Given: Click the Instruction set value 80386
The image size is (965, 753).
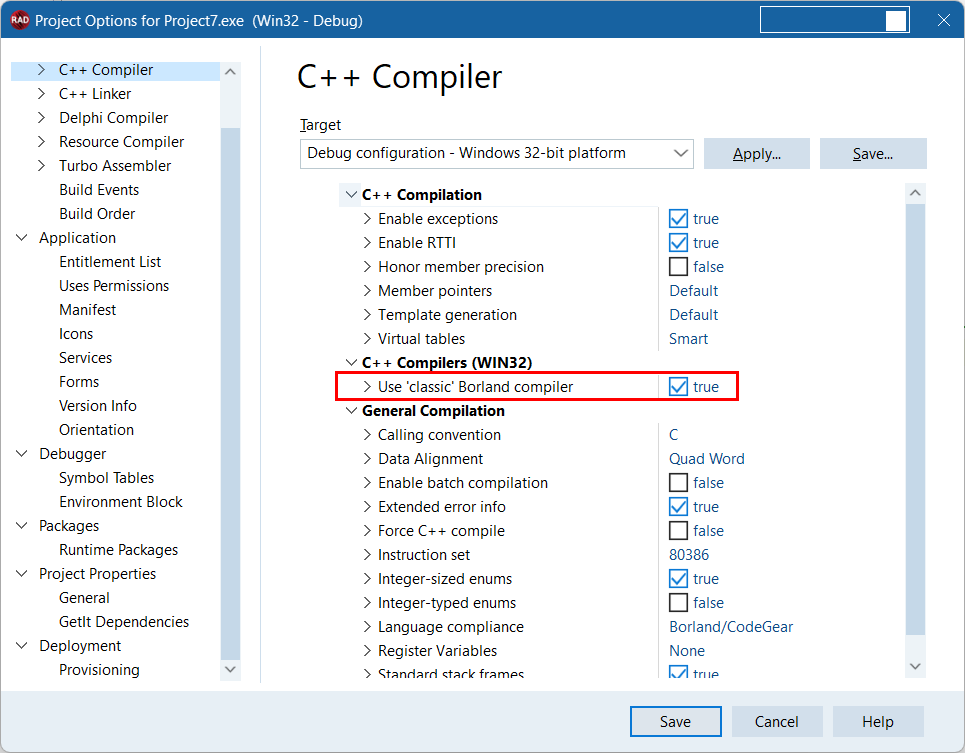Looking at the screenshot, I should tap(689, 555).
